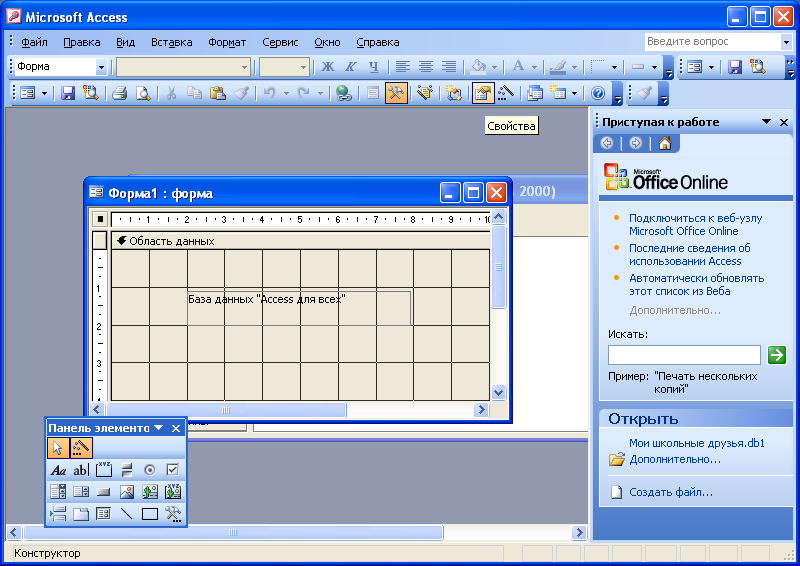Open the Сервис menu
800x566 pixels.
(x=280, y=42)
